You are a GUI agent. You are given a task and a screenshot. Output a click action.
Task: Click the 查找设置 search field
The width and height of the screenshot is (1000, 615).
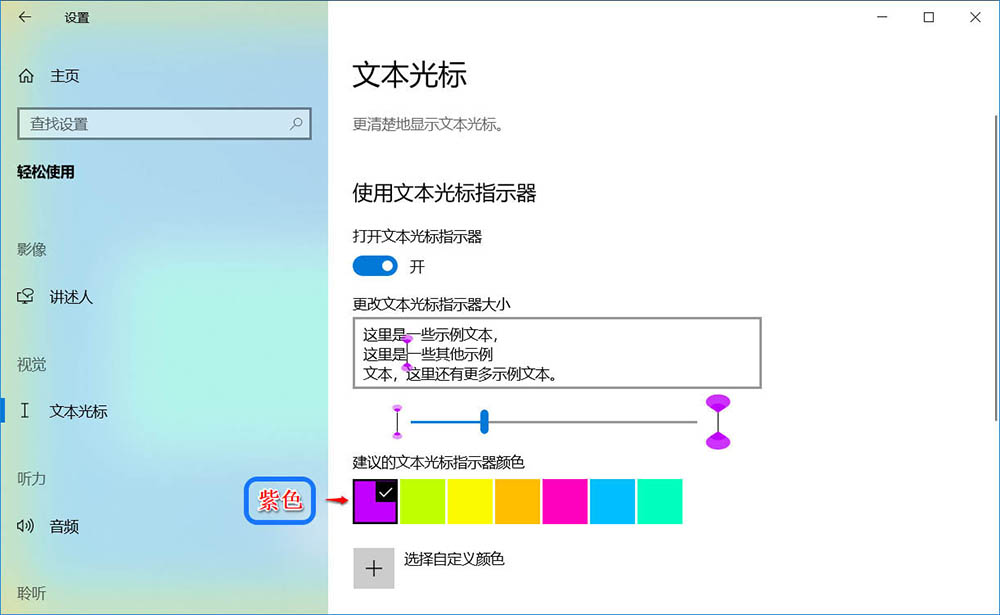(165, 124)
